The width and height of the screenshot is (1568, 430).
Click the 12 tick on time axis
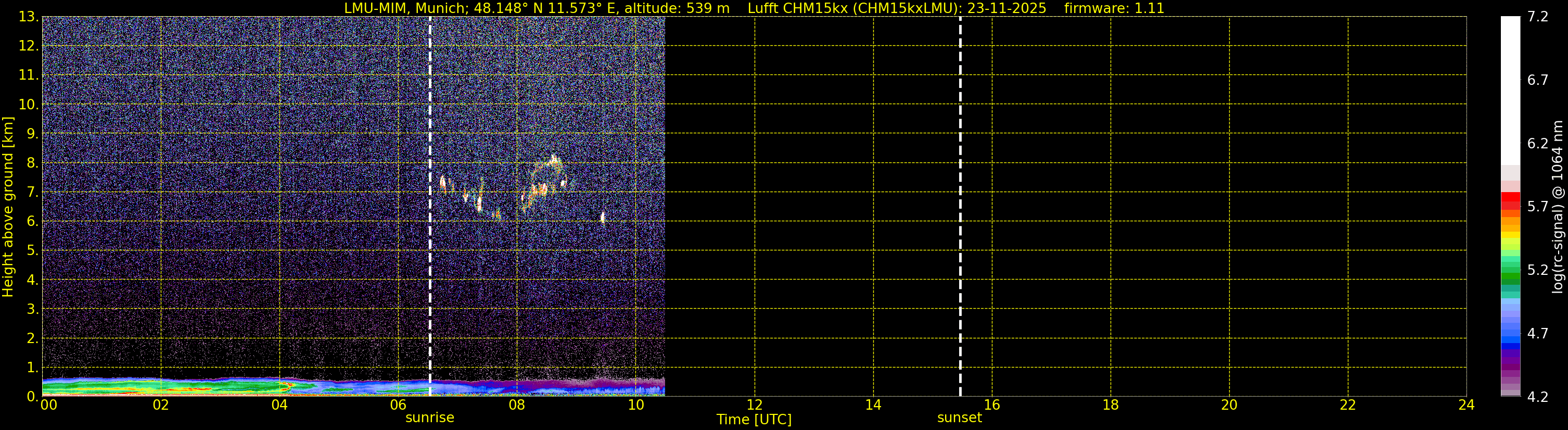754,405
